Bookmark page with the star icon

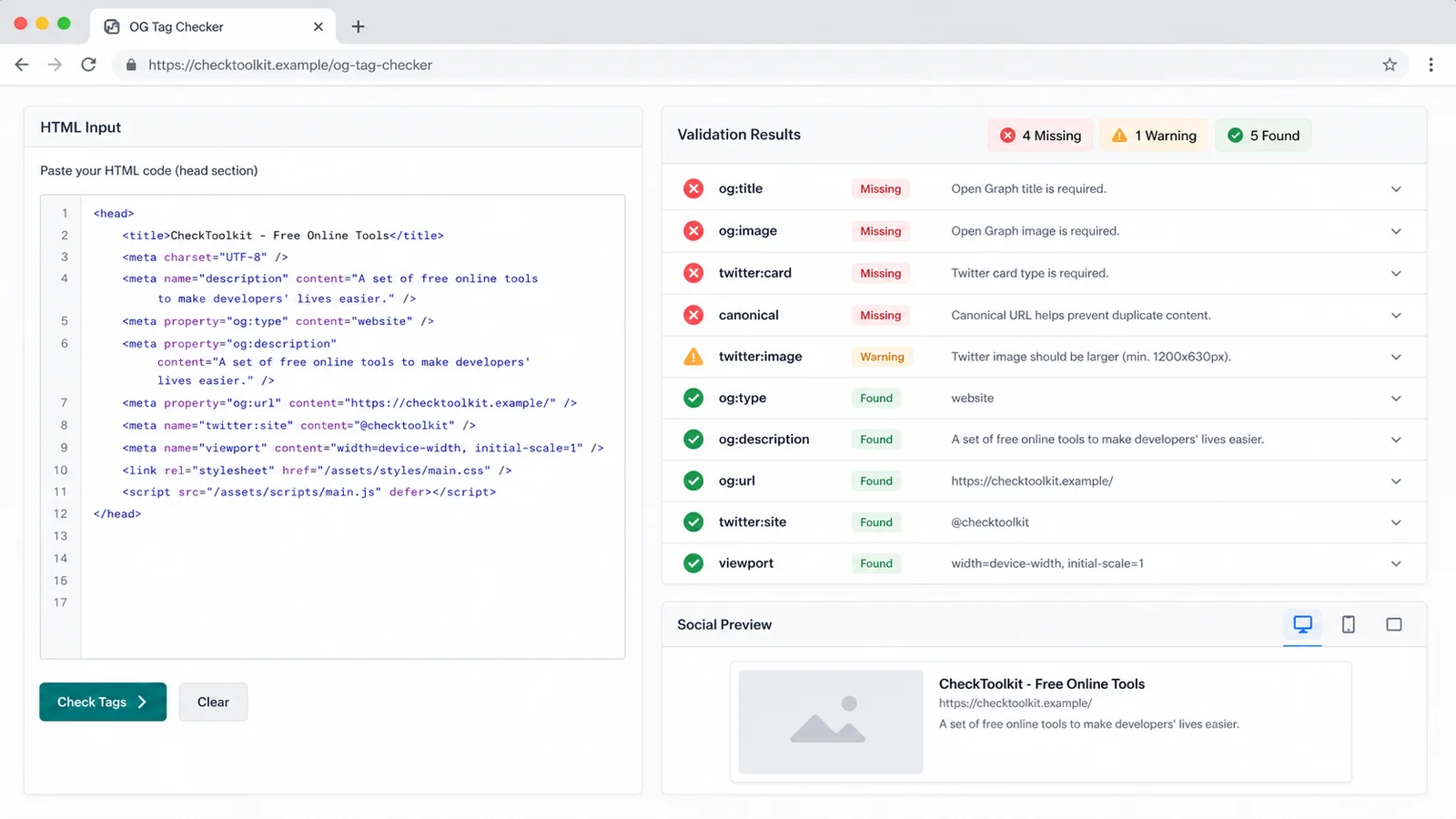pyautogui.click(x=1390, y=65)
